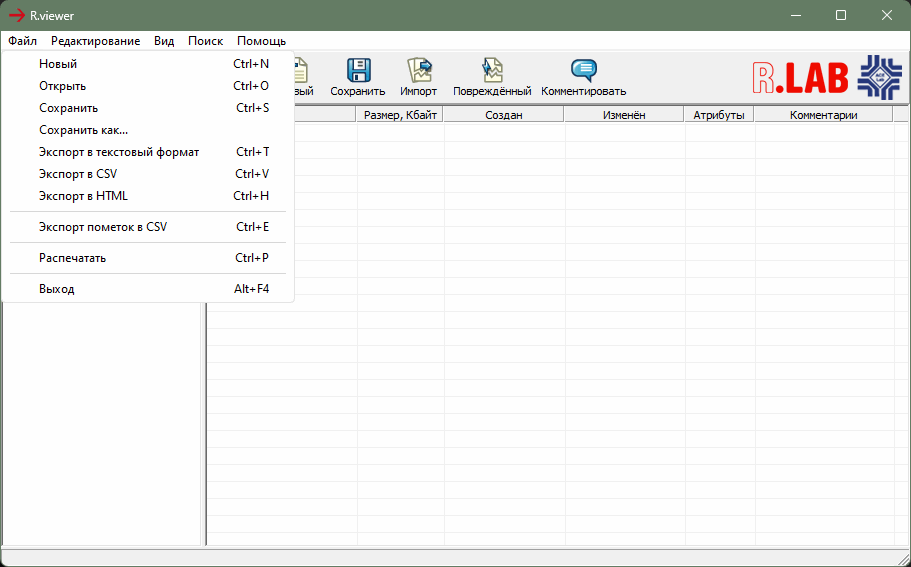Click the Повреждённый toolbar icon
Image resolution: width=911 pixels, height=567 pixels.
pyautogui.click(x=492, y=70)
